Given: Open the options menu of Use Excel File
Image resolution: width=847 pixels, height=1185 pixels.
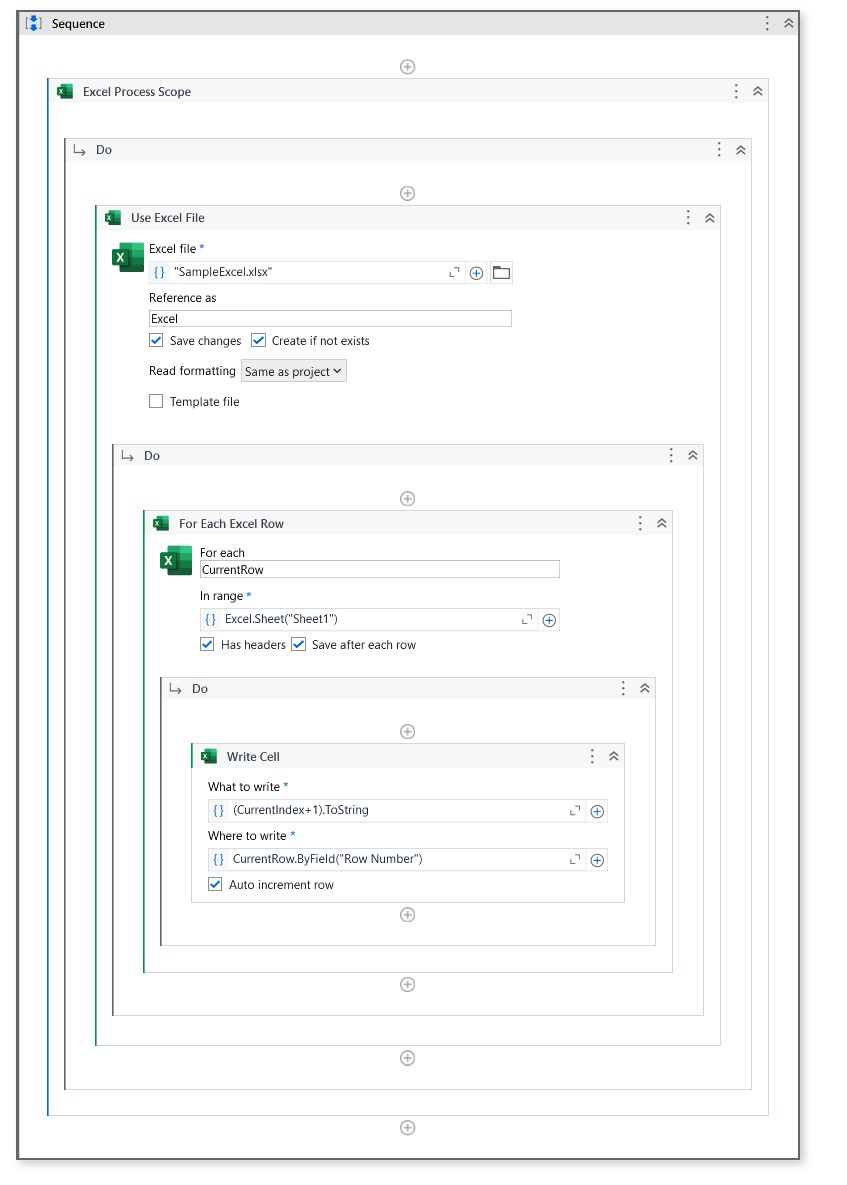Looking at the screenshot, I should pos(687,217).
